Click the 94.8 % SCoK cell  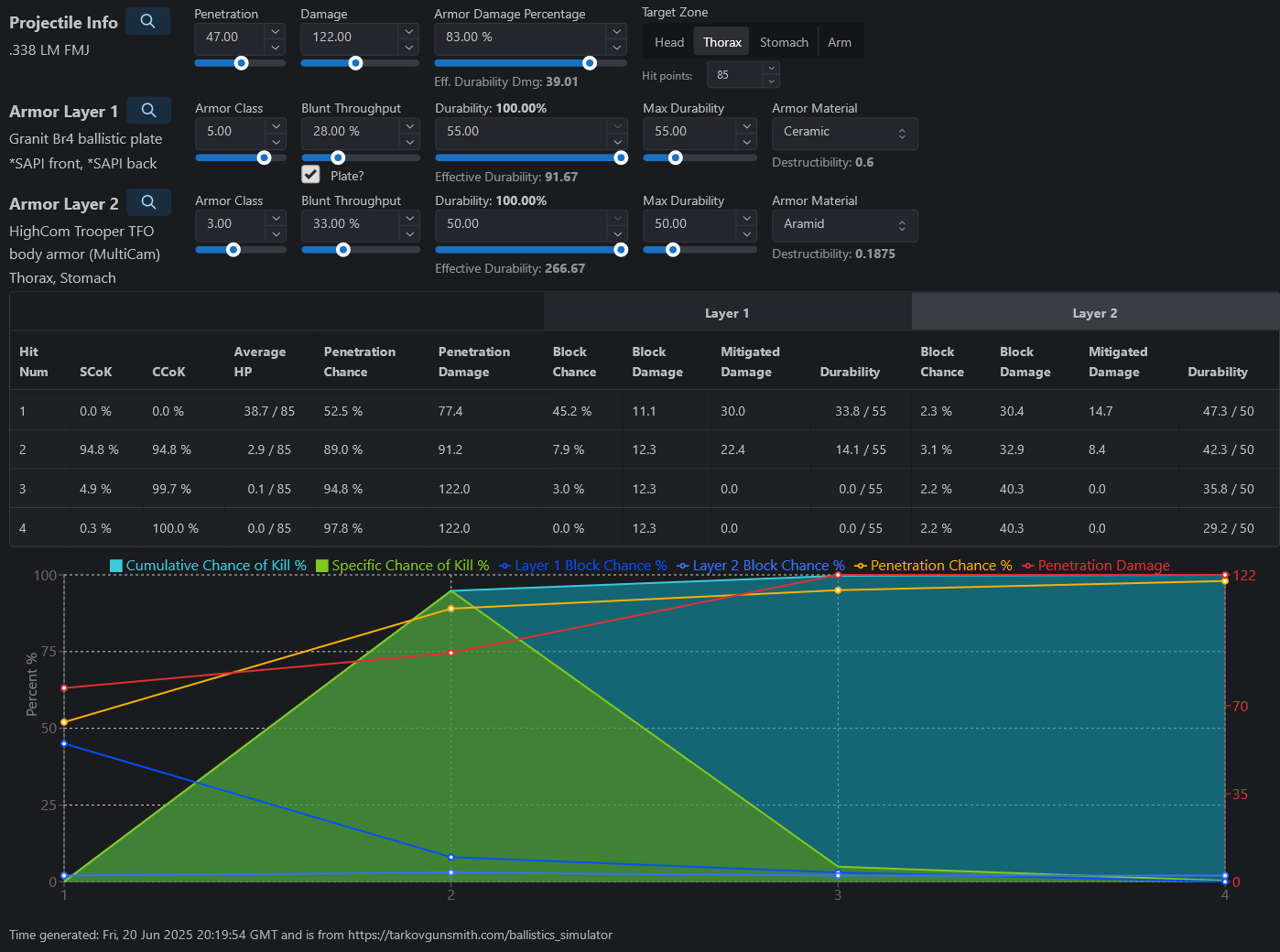coord(99,449)
